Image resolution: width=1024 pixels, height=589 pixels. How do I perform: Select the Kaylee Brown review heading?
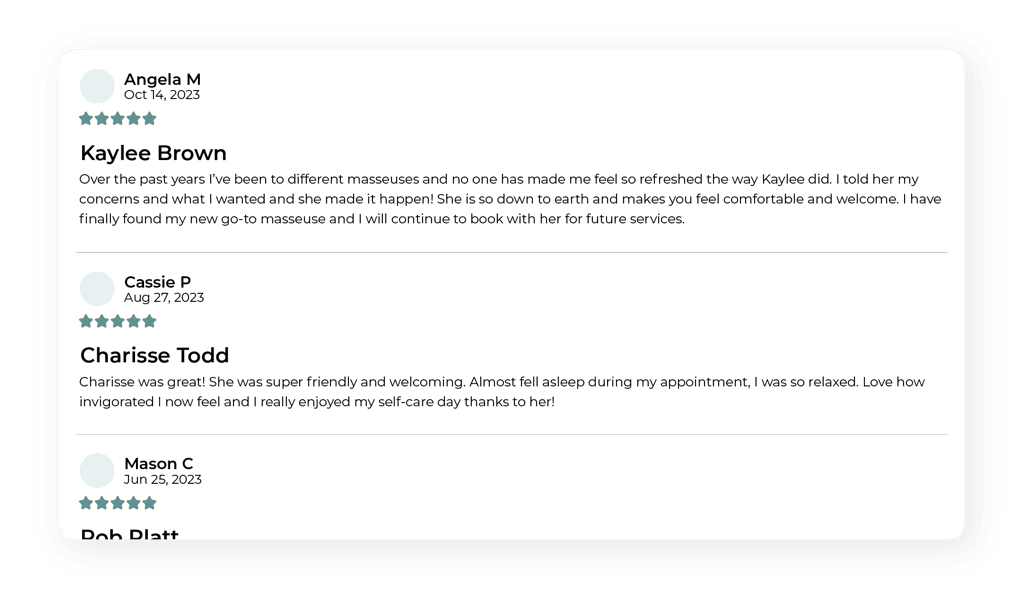tap(153, 154)
